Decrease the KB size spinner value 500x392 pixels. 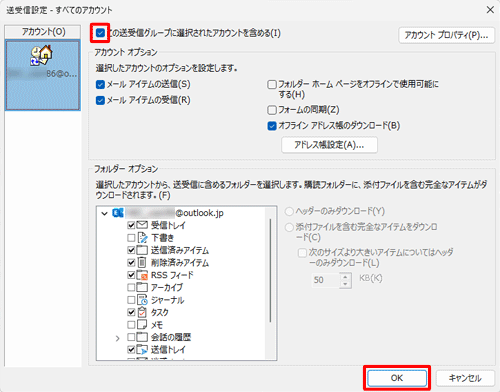tap(346, 284)
